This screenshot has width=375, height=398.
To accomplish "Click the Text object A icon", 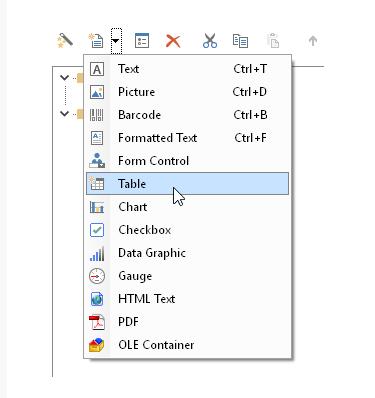I will click(97, 69).
